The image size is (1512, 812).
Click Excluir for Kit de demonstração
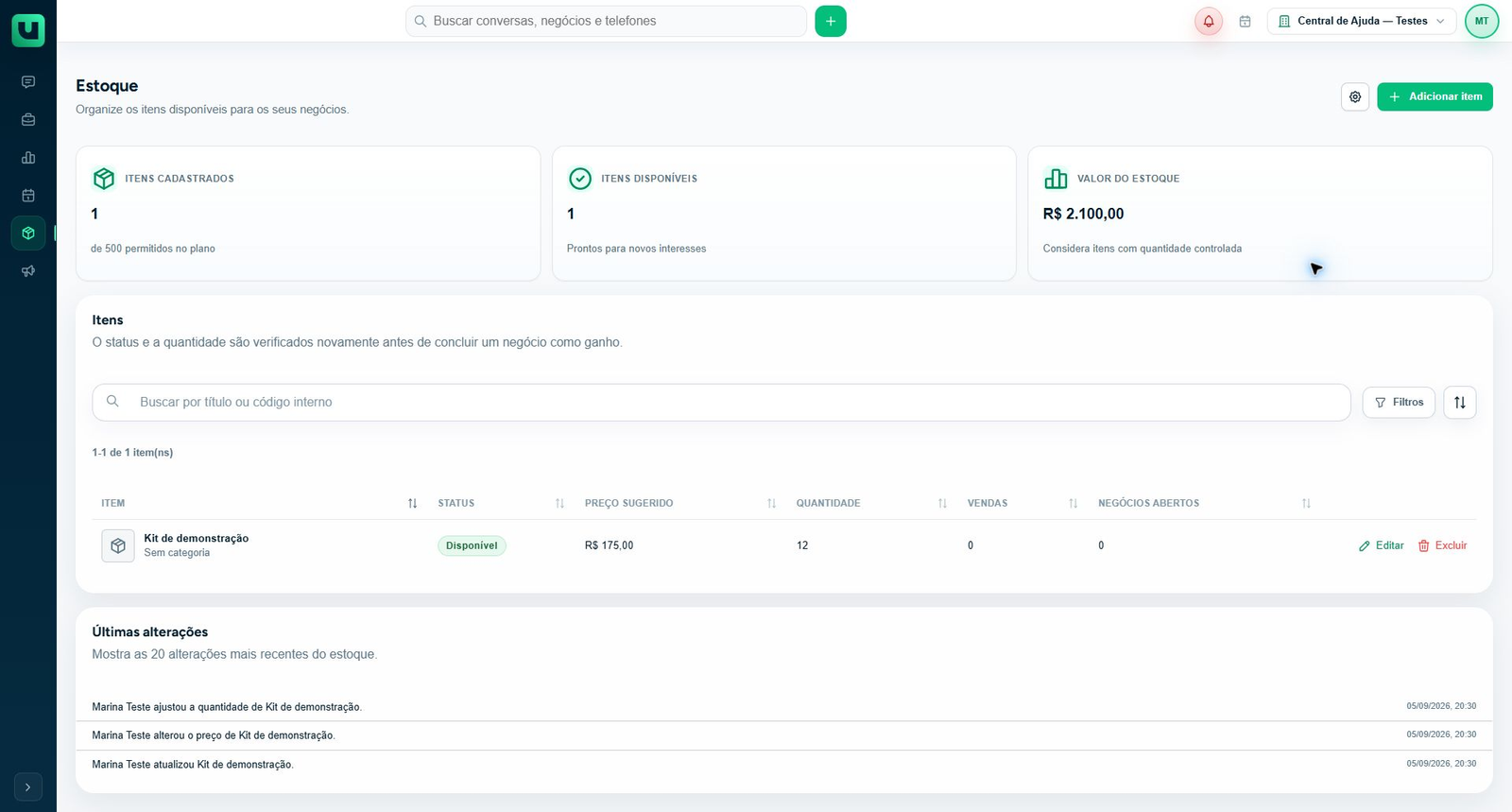(x=1442, y=545)
